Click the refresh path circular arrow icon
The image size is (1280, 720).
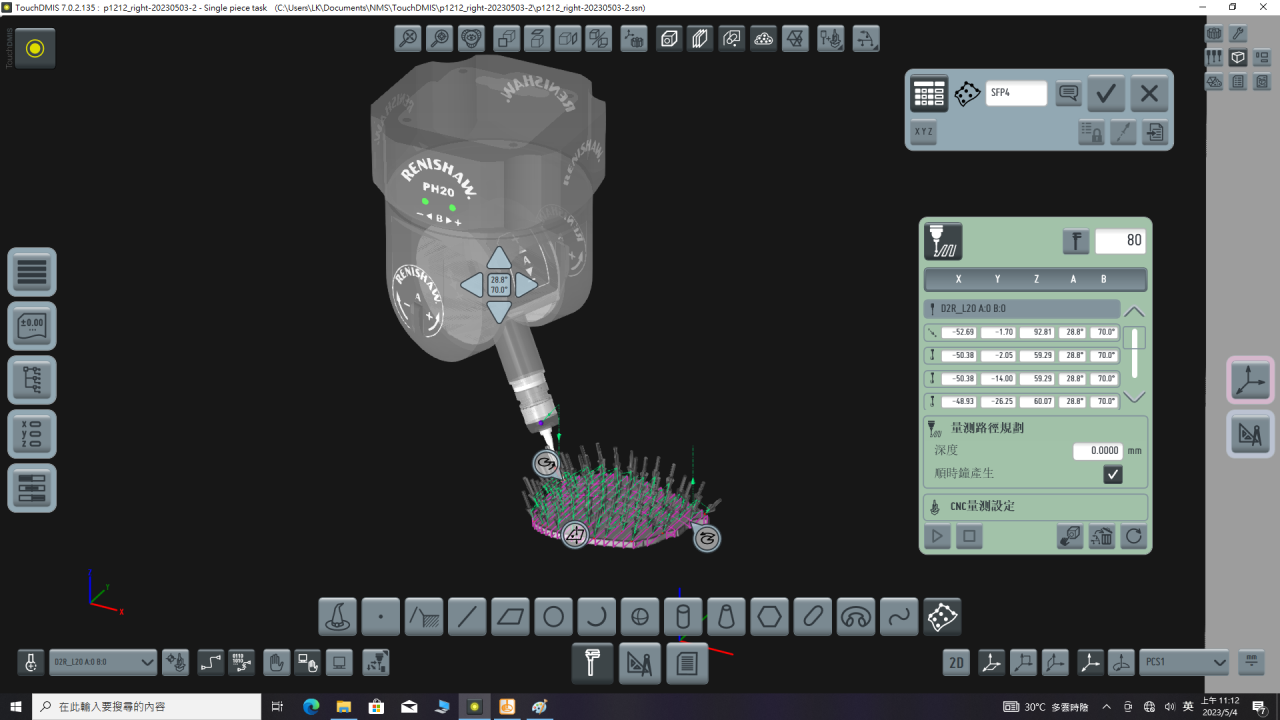1133,537
